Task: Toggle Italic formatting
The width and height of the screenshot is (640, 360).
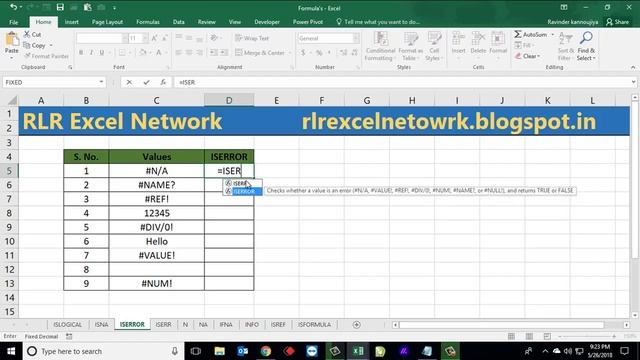Action: pyautogui.click(x=91, y=53)
